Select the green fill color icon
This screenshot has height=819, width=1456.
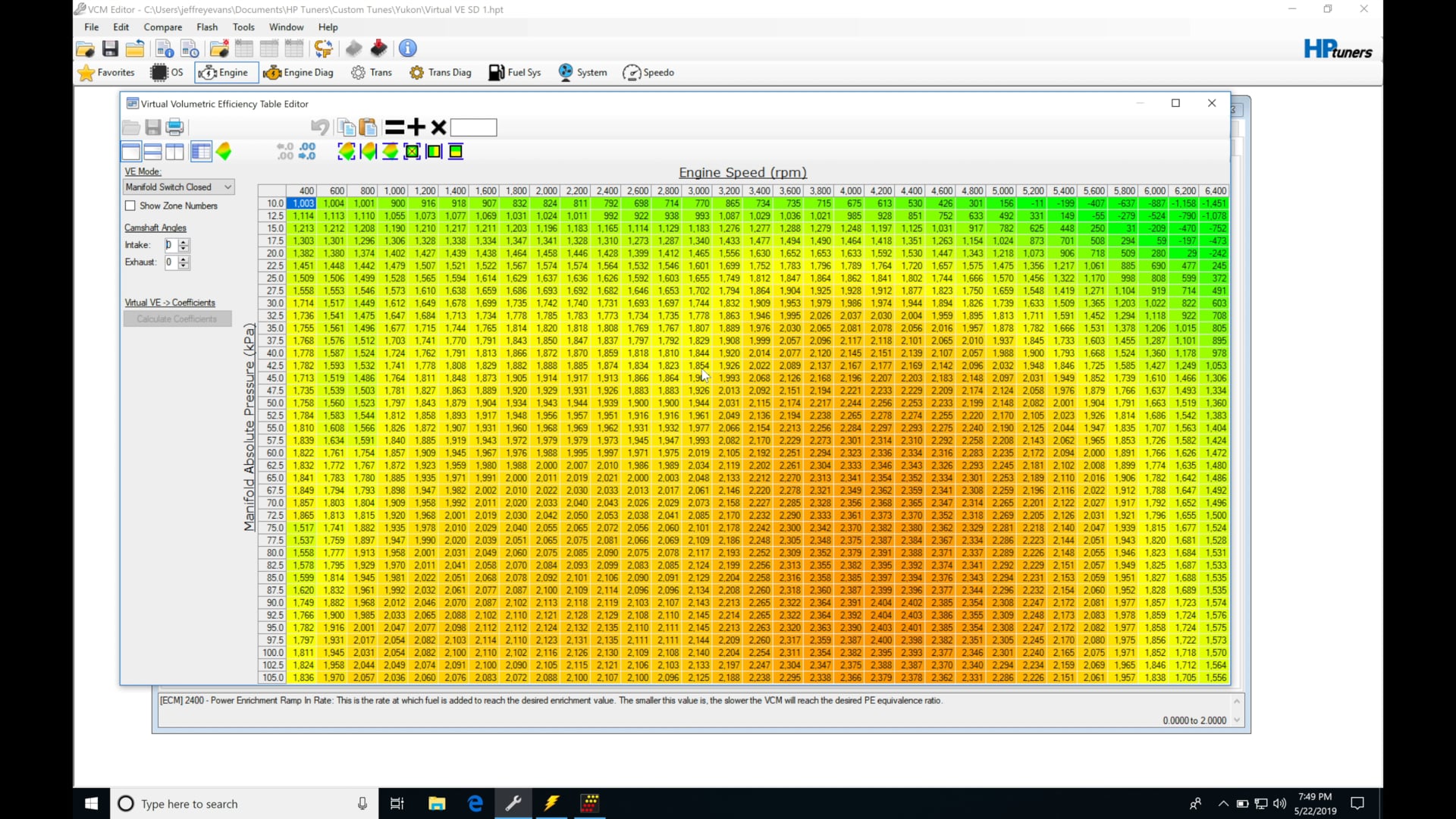411,151
